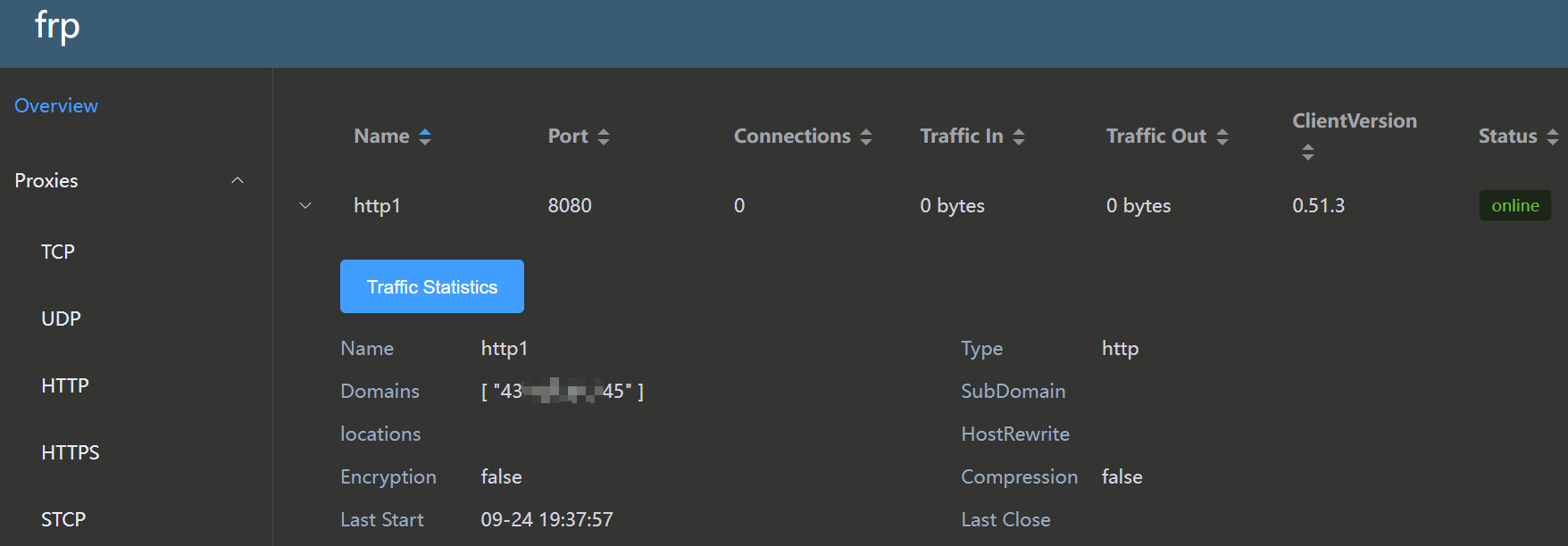This screenshot has width=1568, height=546.
Task: Collapse the Proxies sidebar menu
Action: tap(238, 180)
